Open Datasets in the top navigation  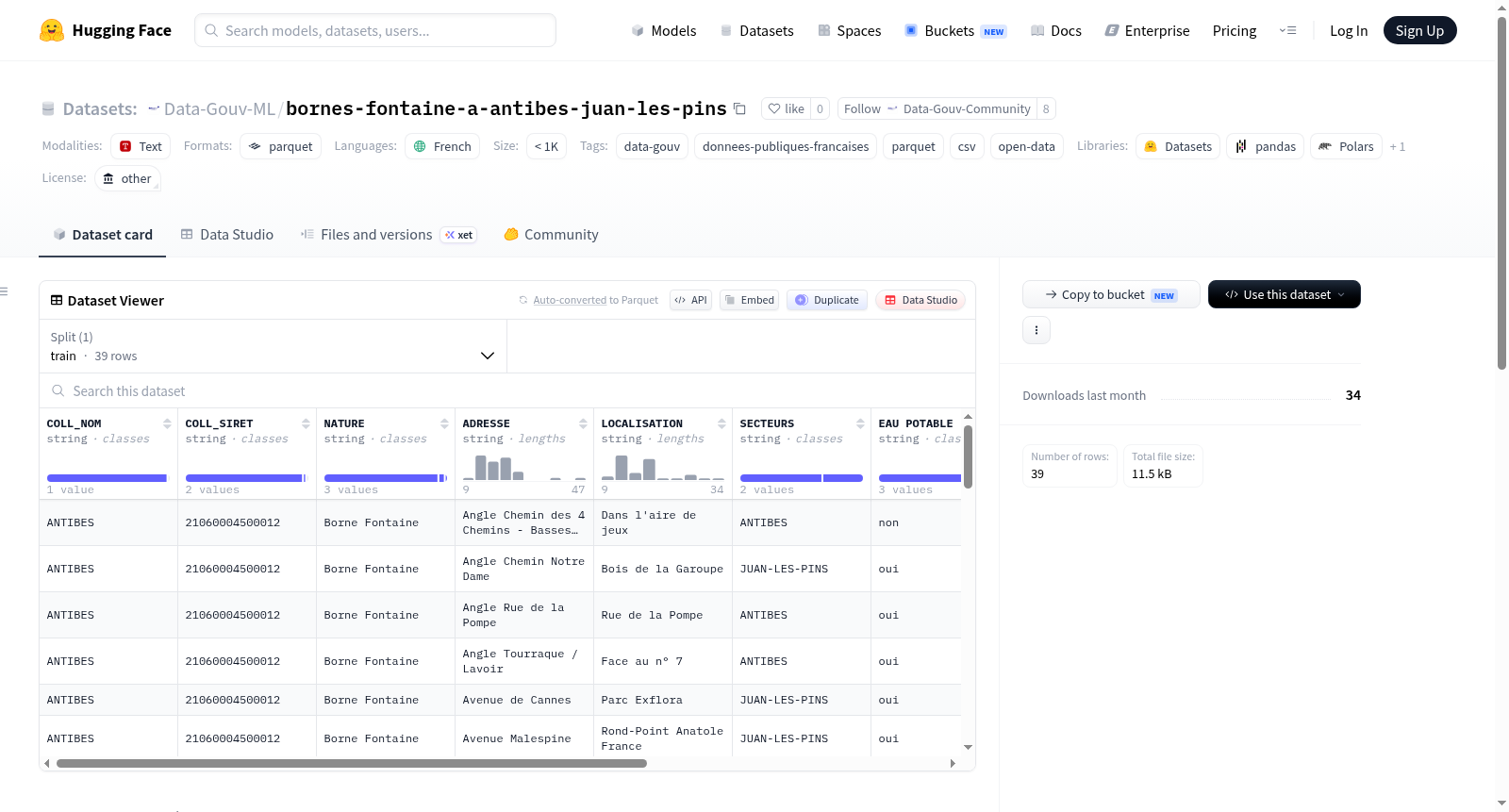757,30
